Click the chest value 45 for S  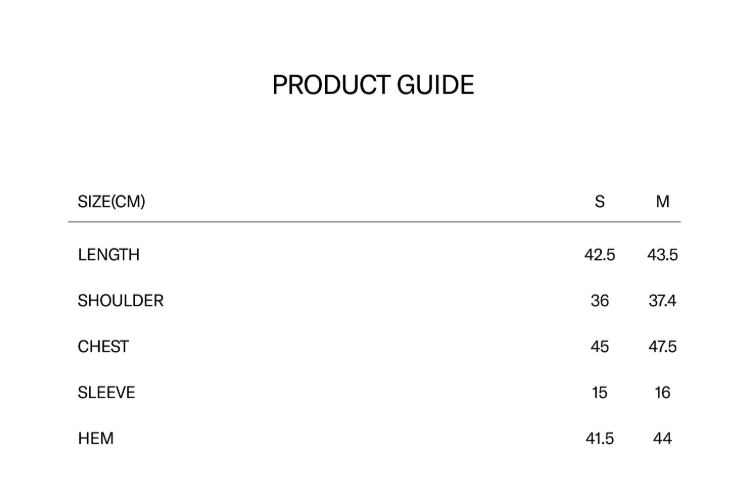(x=600, y=347)
